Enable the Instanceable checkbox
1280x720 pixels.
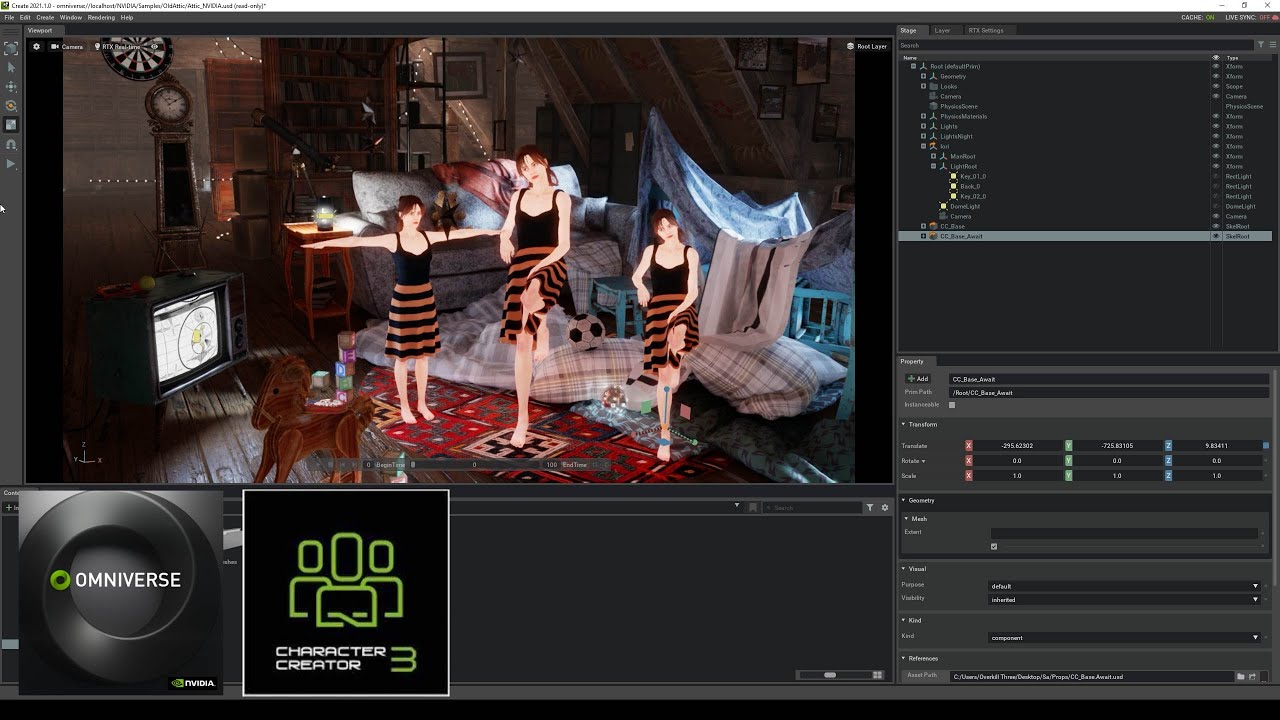click(952, 405)
